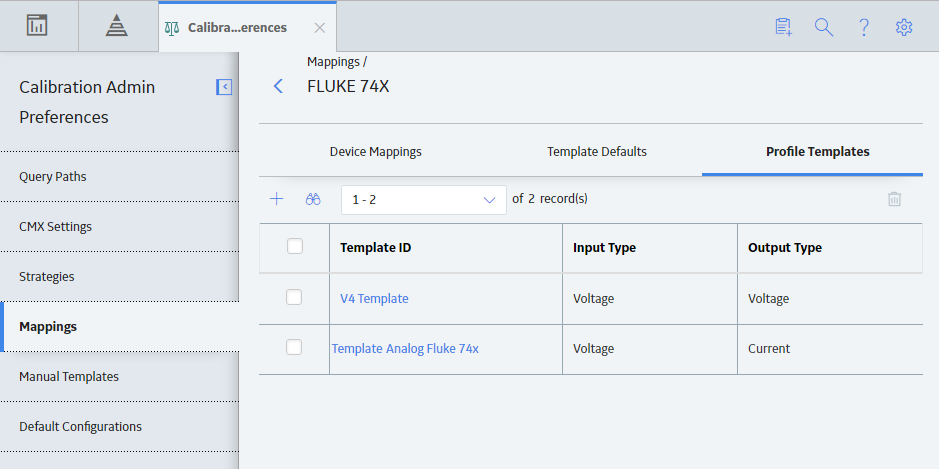This screenshot has height=469, width=939.
Task: Open the asset hierarchy pyramid icon tab
Action: 116,26
